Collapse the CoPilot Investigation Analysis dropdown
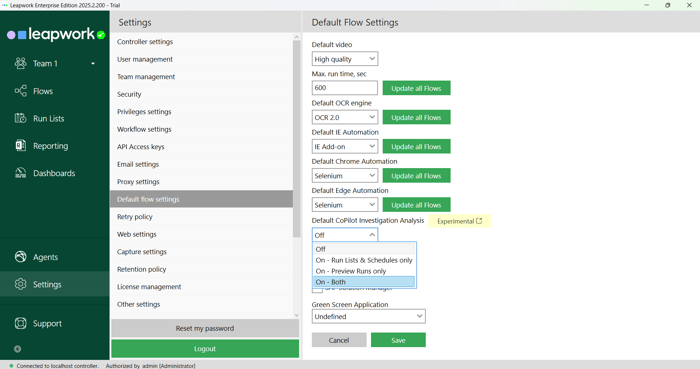 pos(345,235)
